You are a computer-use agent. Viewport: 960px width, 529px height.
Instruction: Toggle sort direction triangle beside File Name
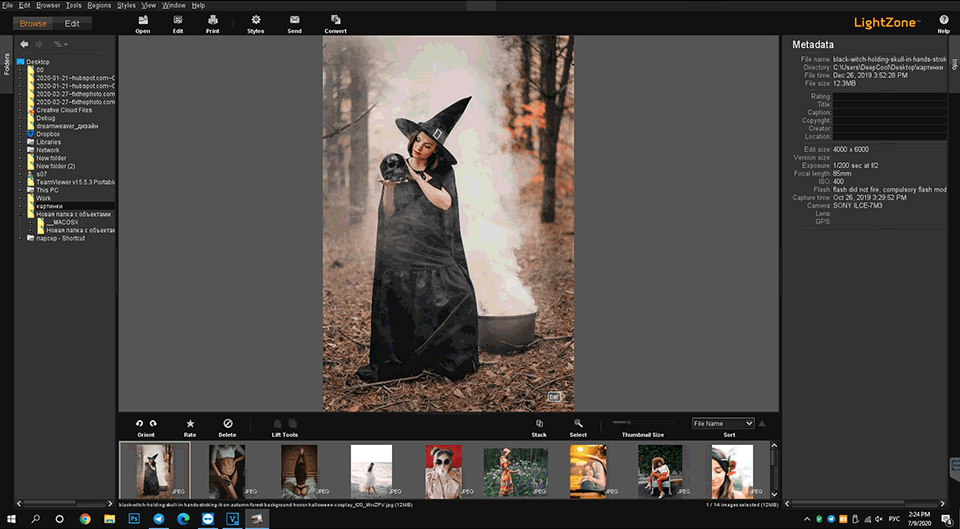coord(762,423)
